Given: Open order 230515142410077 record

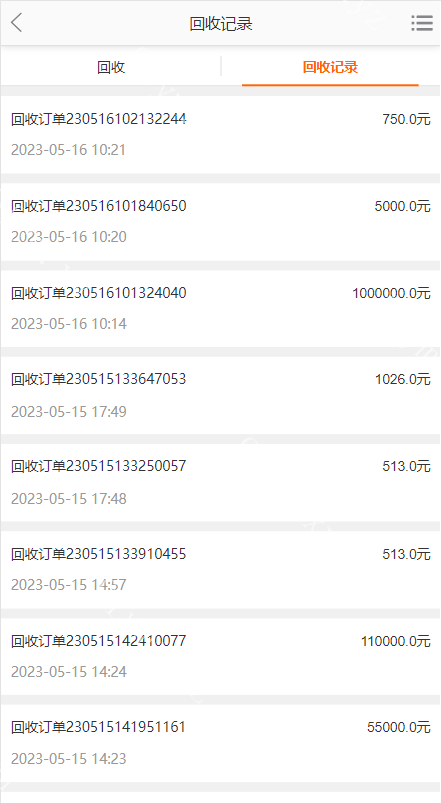Looking at the screenshot, I should [220, 657].
